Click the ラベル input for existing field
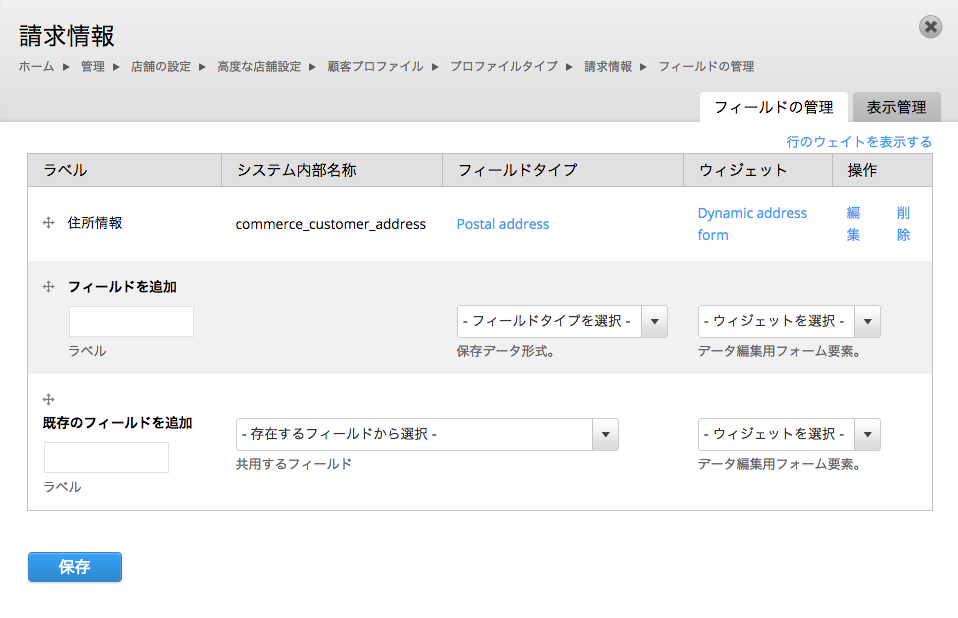 [x=105, y=457]
